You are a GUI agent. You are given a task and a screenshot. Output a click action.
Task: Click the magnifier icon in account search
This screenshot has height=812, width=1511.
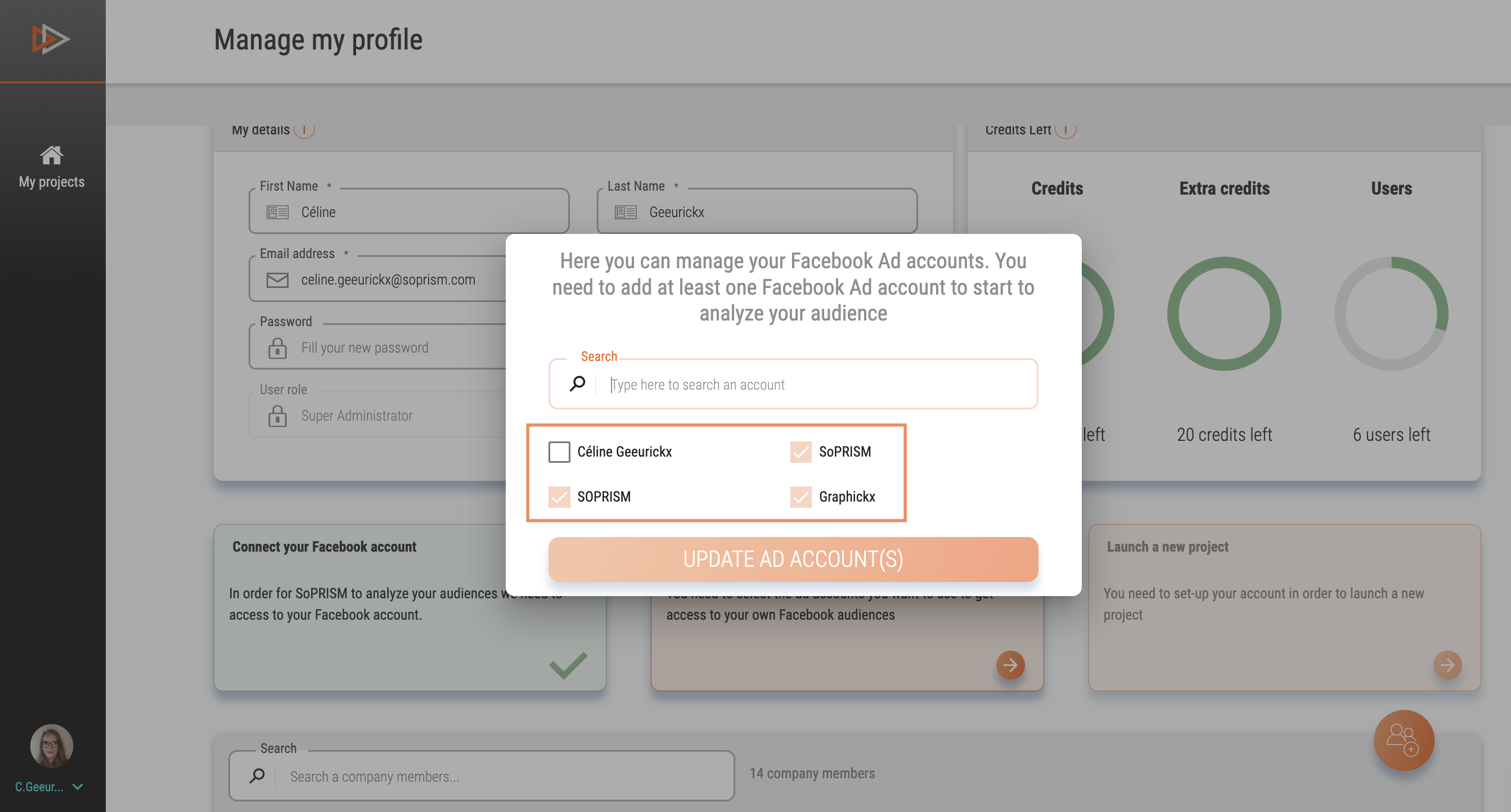click(578, 384)
